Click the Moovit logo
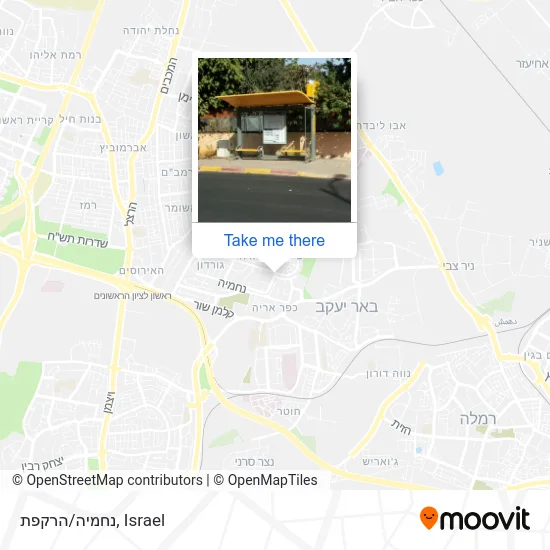The width and height of the screenshot is (550, 550). [475, 518]
